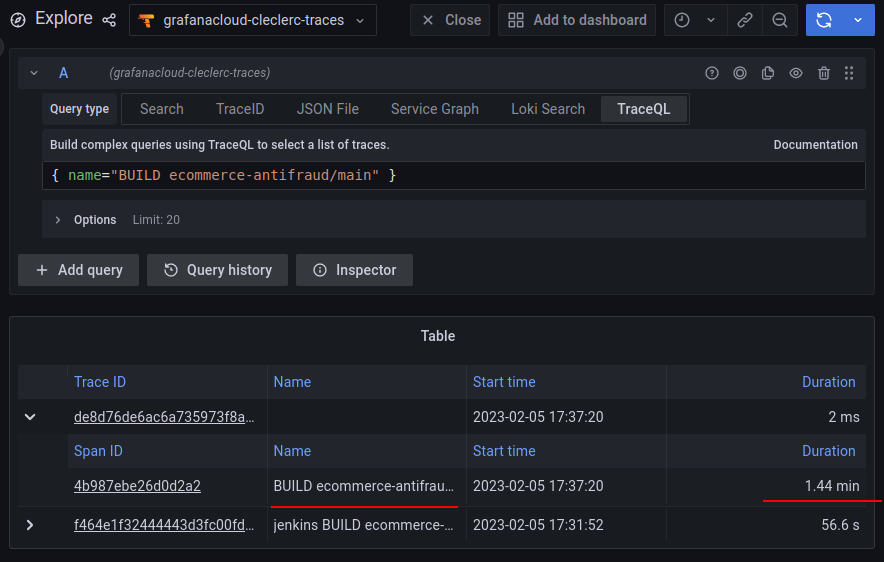Focus the TraceQL query editor field
Image resolution: width=884 pixels, height=562 pixels.
point(454,175)
